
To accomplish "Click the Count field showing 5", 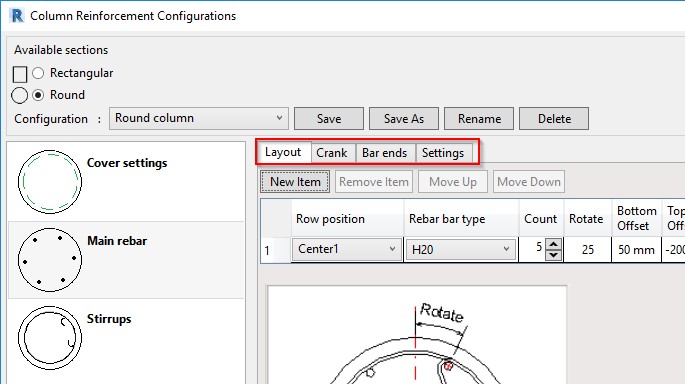I will [532, 249].
